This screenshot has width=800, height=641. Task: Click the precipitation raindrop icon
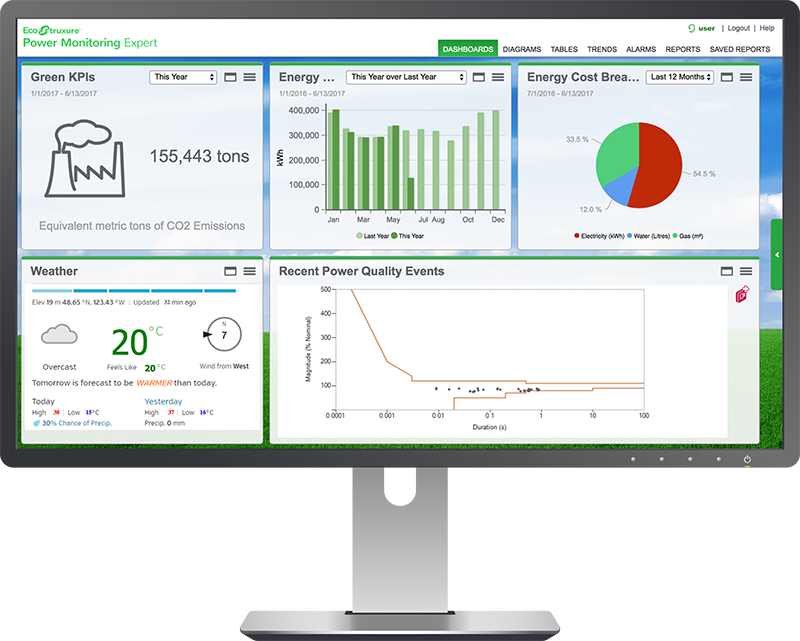(x=36, y=423)
